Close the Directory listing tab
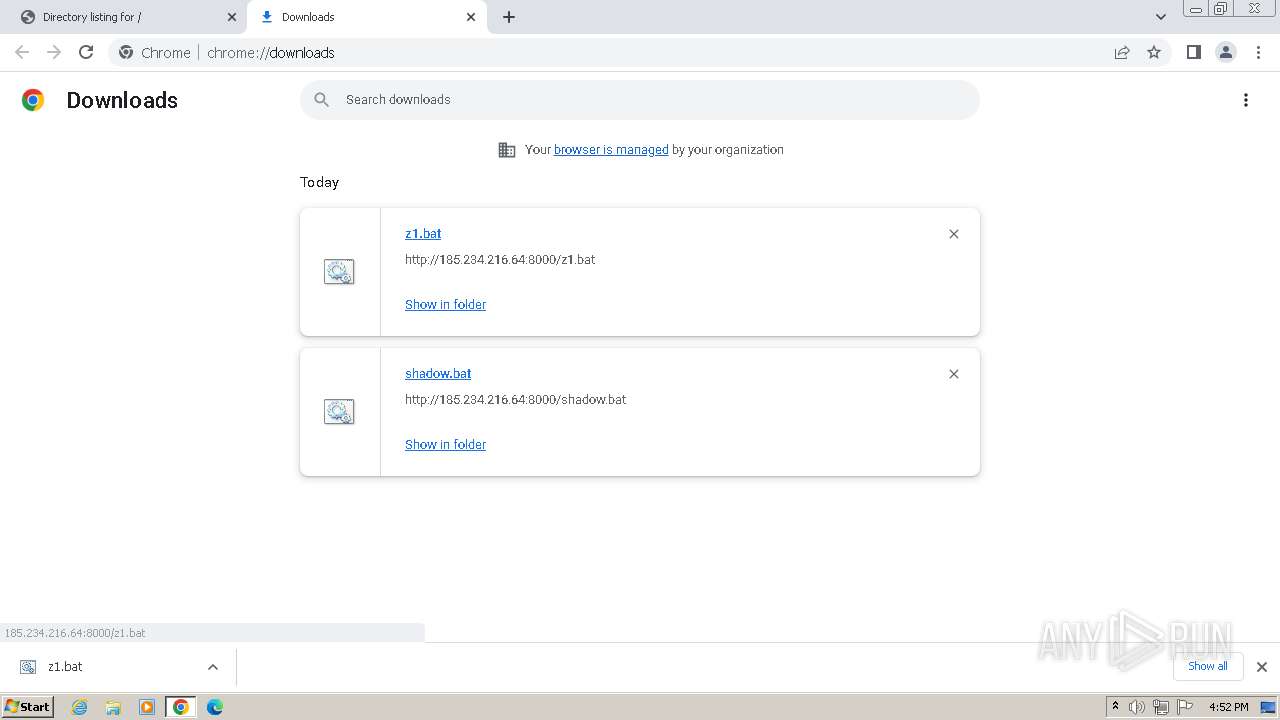 232,17
